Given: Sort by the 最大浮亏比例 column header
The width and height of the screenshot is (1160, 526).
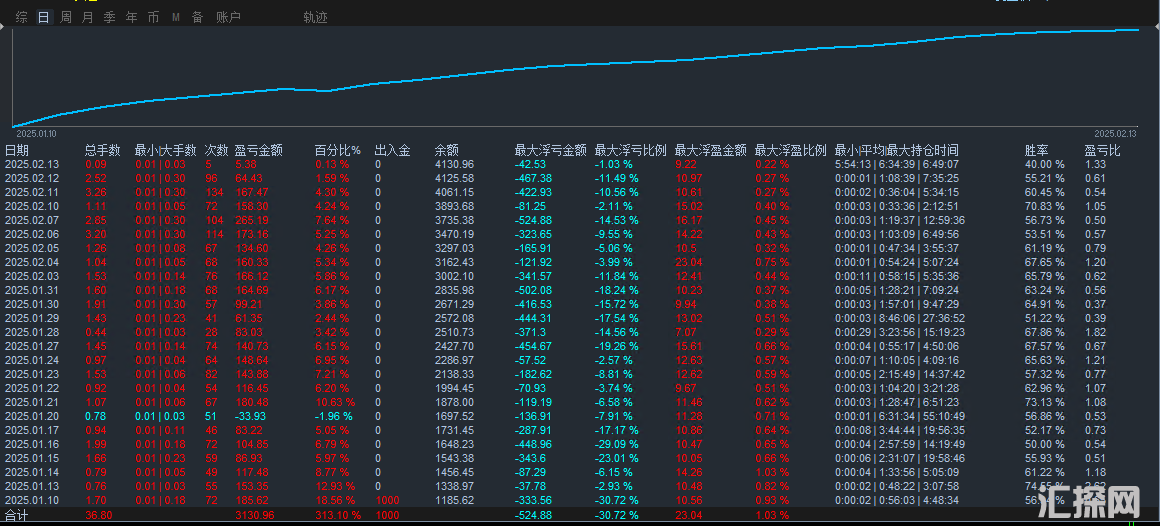Looking at the screenshot, I should click(630, 150).
